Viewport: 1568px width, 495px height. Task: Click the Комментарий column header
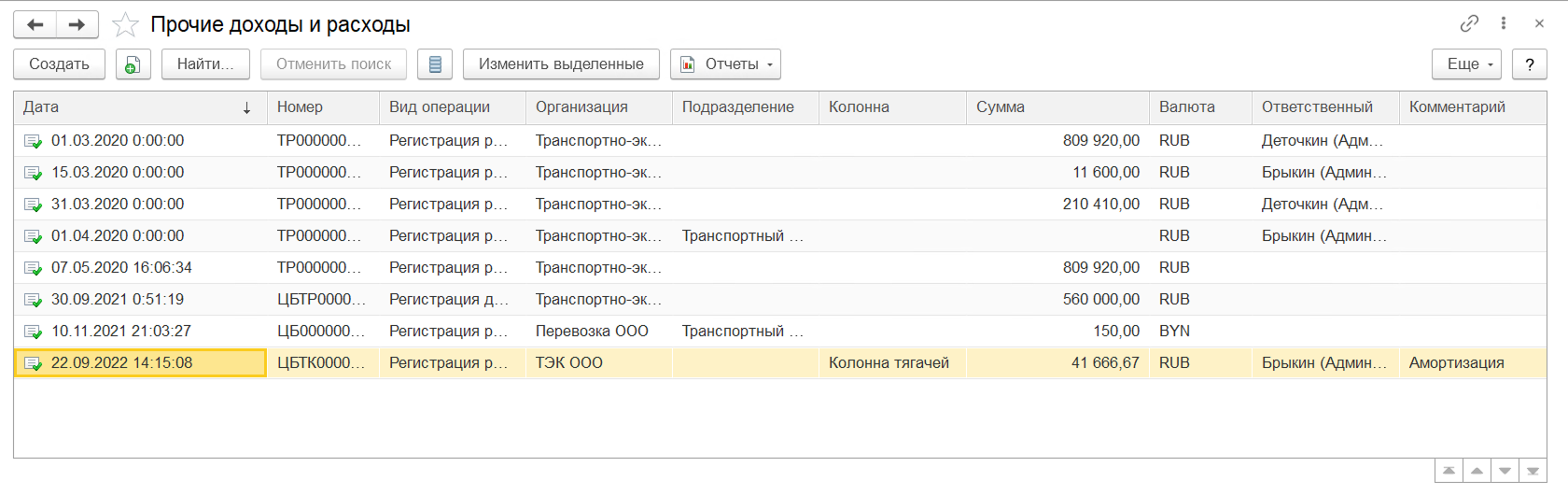[x=1473, y=107]
